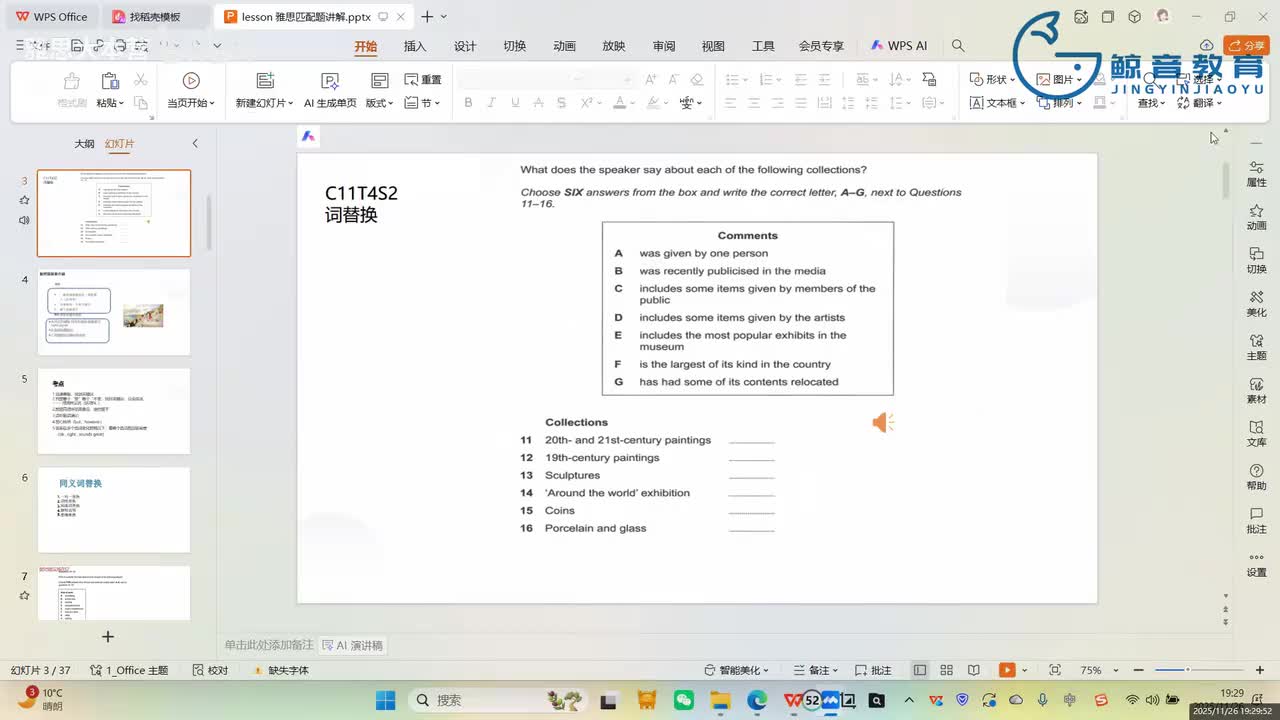Open the WPS AI tab
The width and height of the screenshot is (1280, 720).
click(x=898, y=46)
